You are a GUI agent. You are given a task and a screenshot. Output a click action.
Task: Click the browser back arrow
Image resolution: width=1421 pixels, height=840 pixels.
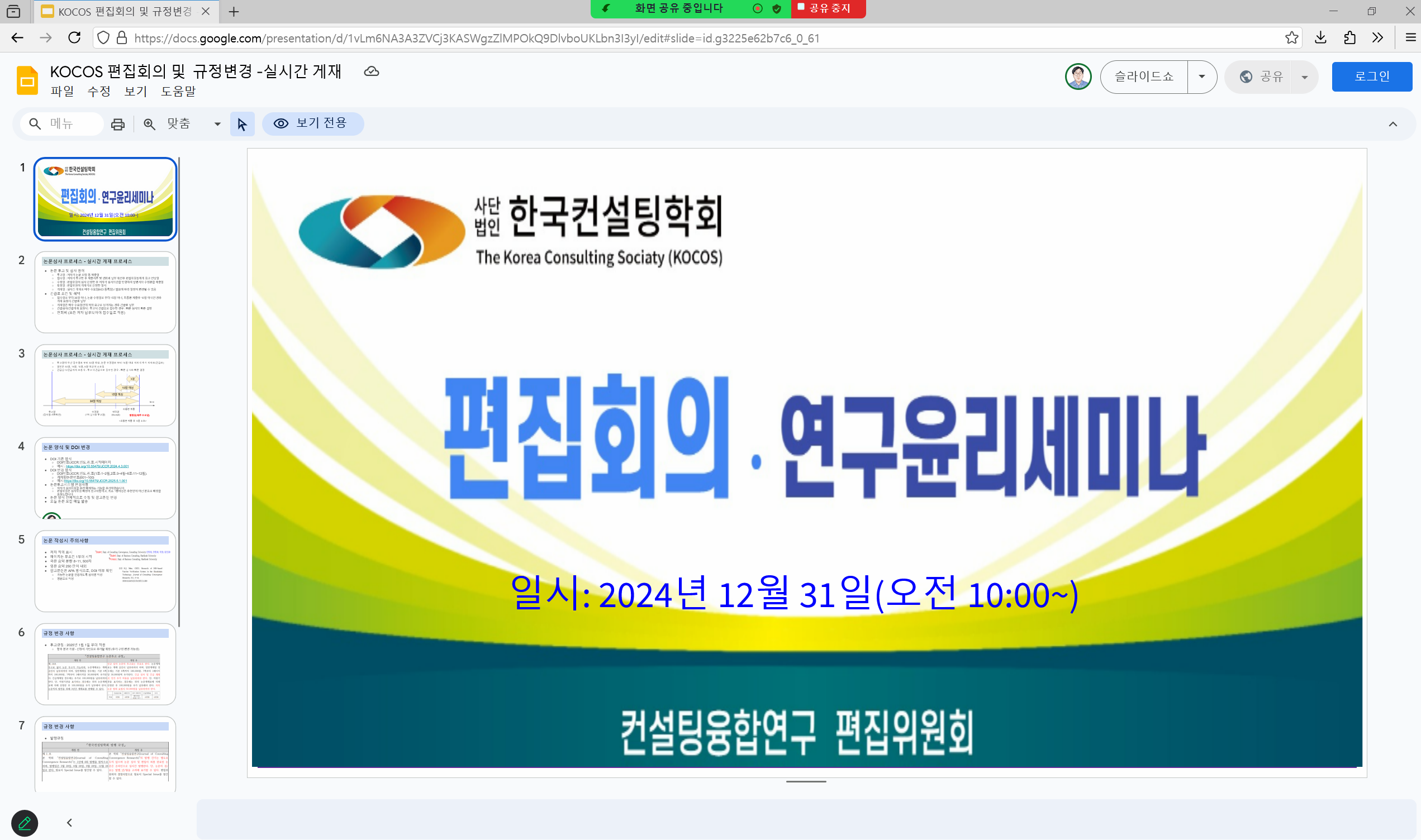(x=17, y=38)
